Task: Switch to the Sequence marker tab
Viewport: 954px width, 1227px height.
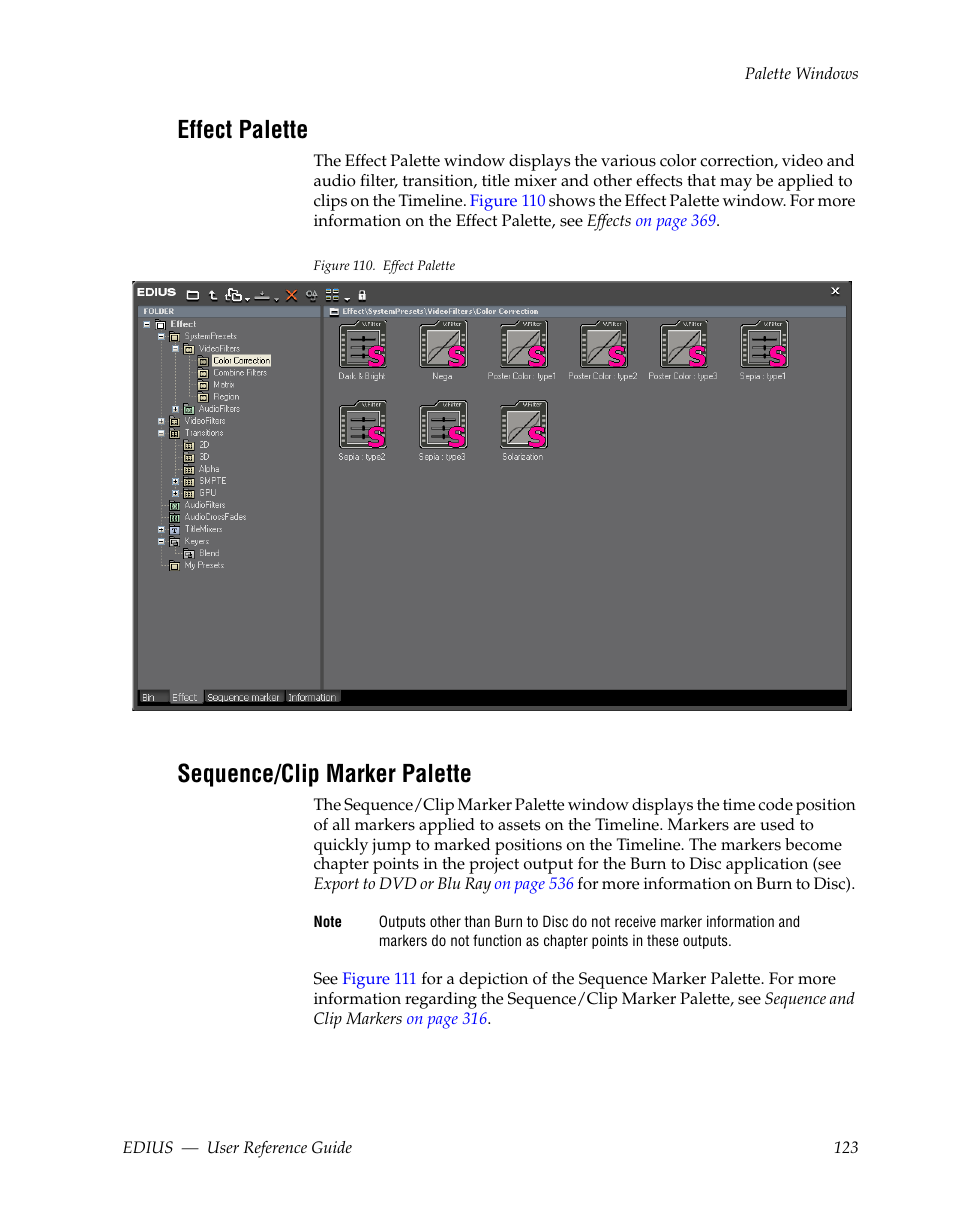Action: pos(244,698)
